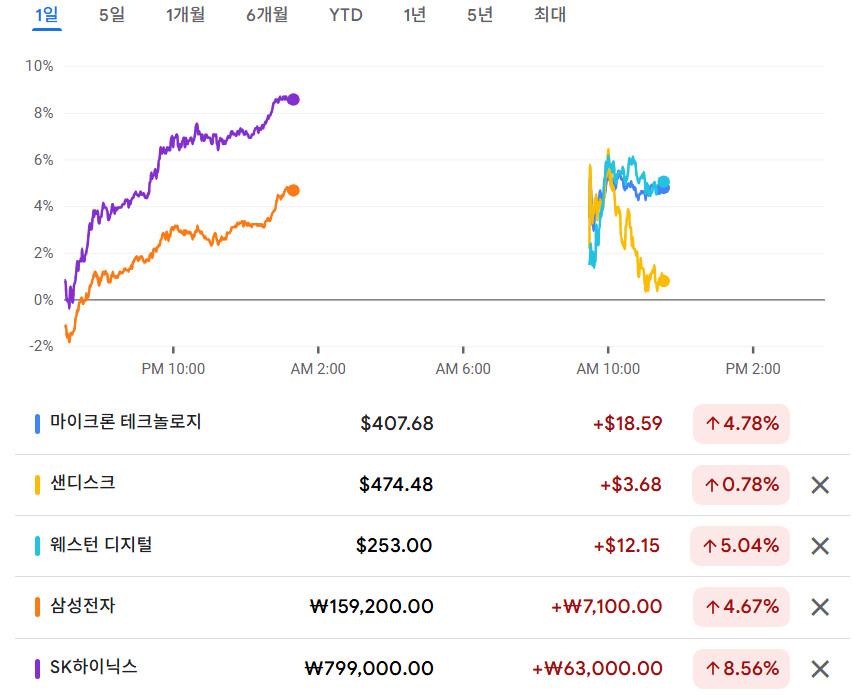
Task: Show YTD chart range
Action: [x=346, y=15]
